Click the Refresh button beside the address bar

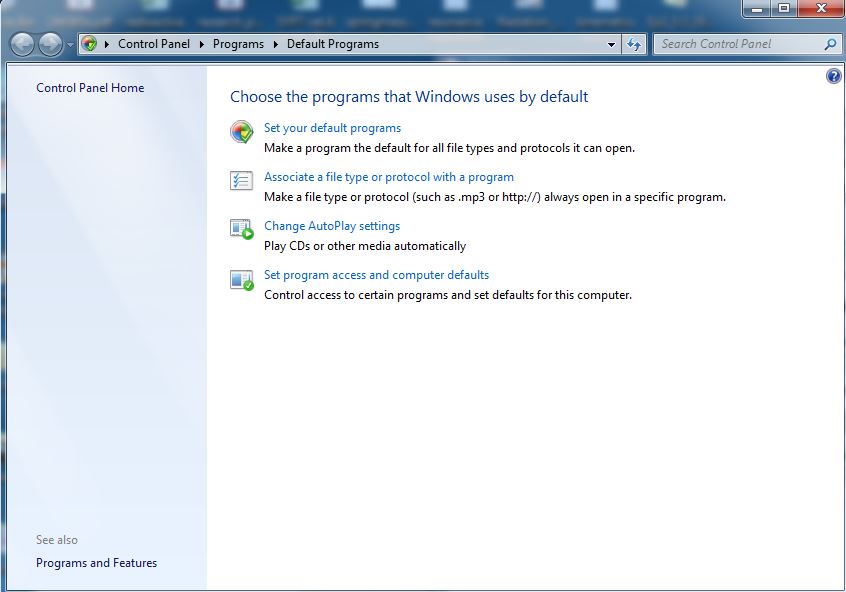click(x=634, y=44)
